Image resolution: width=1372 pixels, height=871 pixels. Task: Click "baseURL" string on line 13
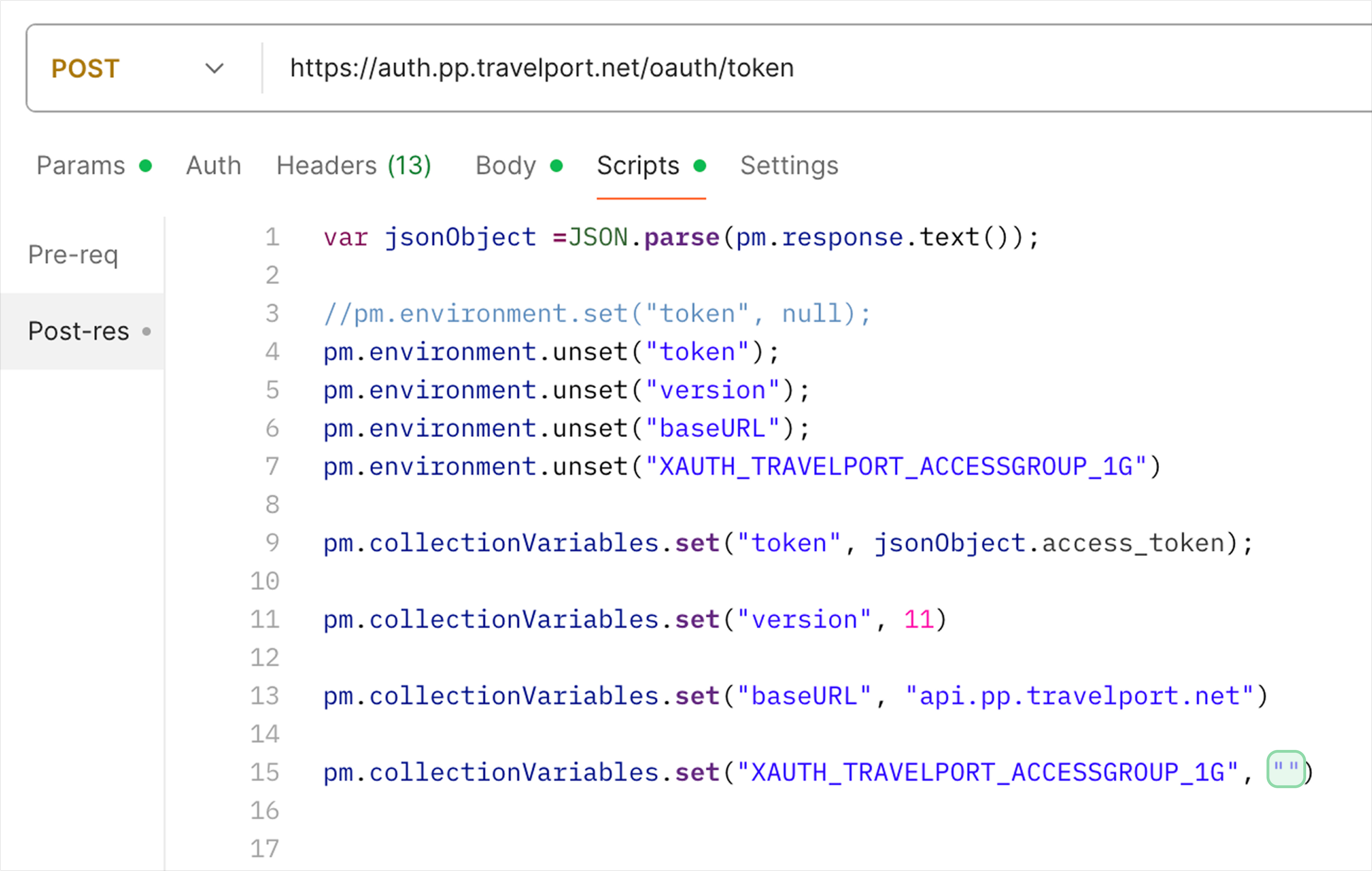(804, 696)
